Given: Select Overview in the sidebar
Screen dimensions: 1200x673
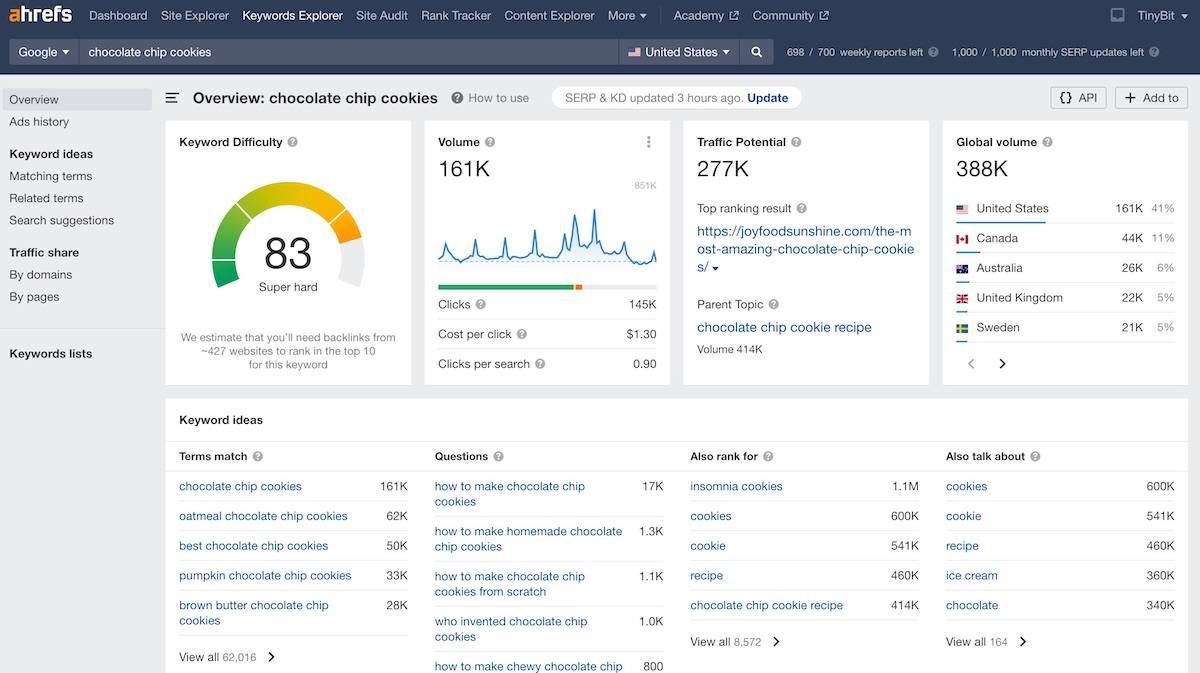Looking at the screenshot, I should pyautogui.click(x=78, y=100).
